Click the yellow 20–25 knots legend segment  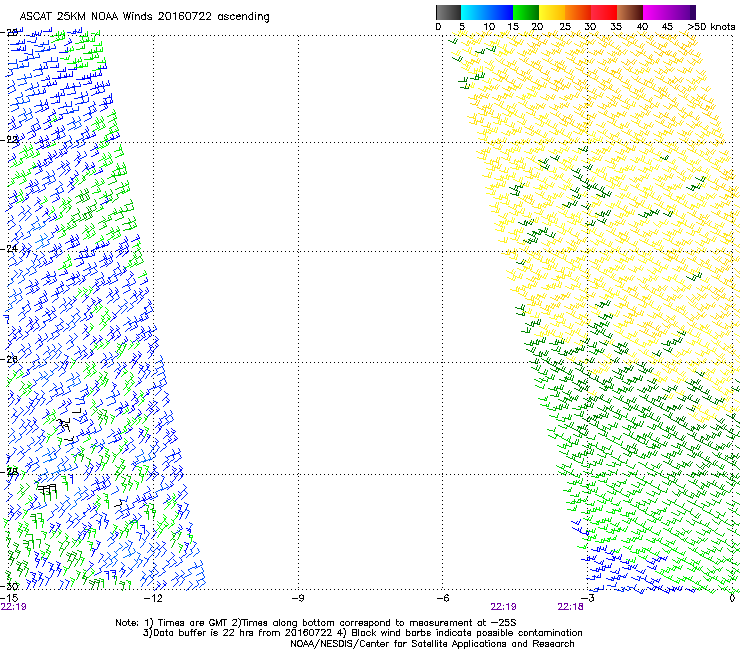point(552,12)
